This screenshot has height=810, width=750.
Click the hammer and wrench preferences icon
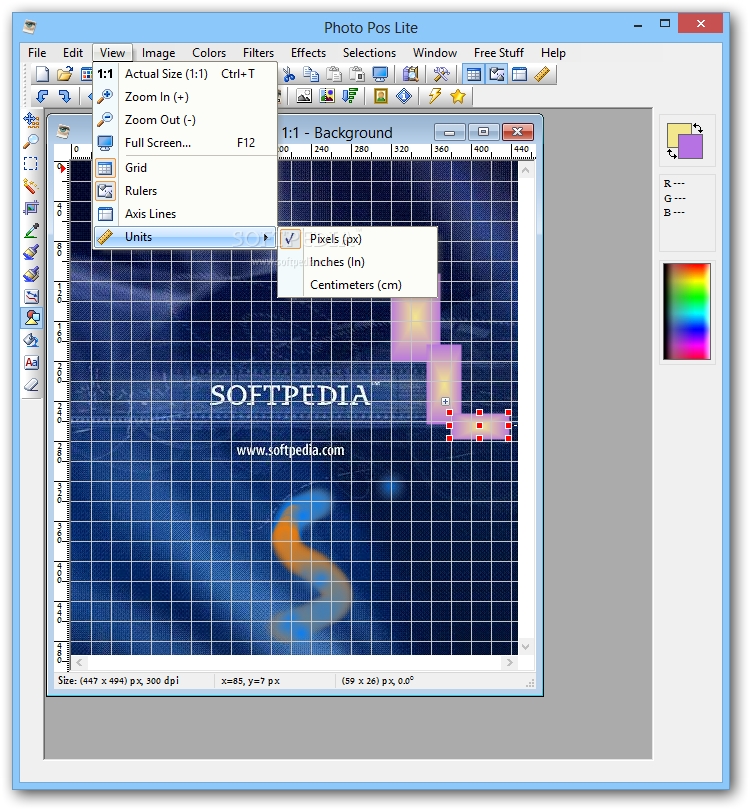coord(441,74)
